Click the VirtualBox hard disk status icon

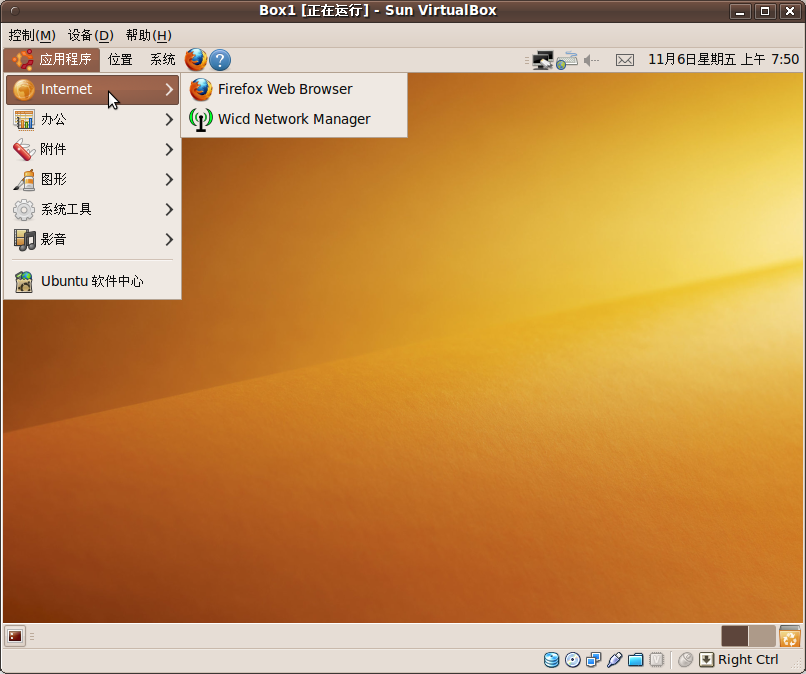(x=552, y=660)
